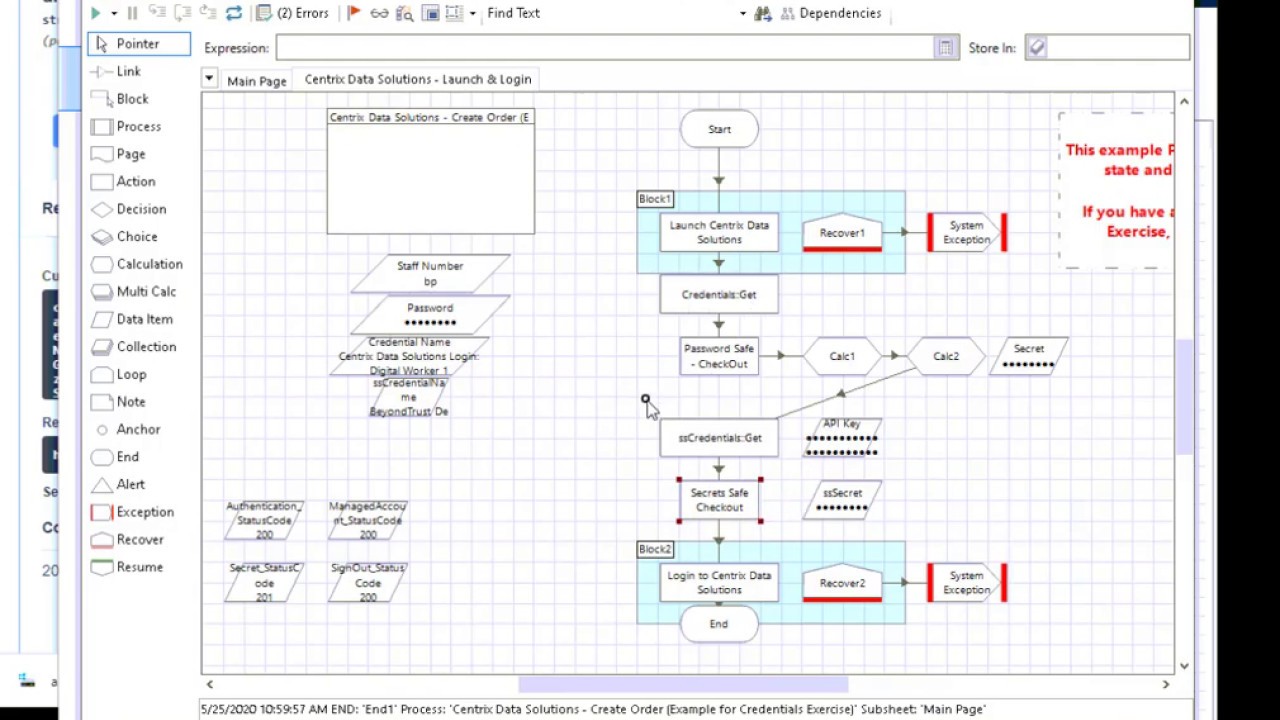Pause the running process
This screenshot has height=720, width=1280.
(131, 13)
